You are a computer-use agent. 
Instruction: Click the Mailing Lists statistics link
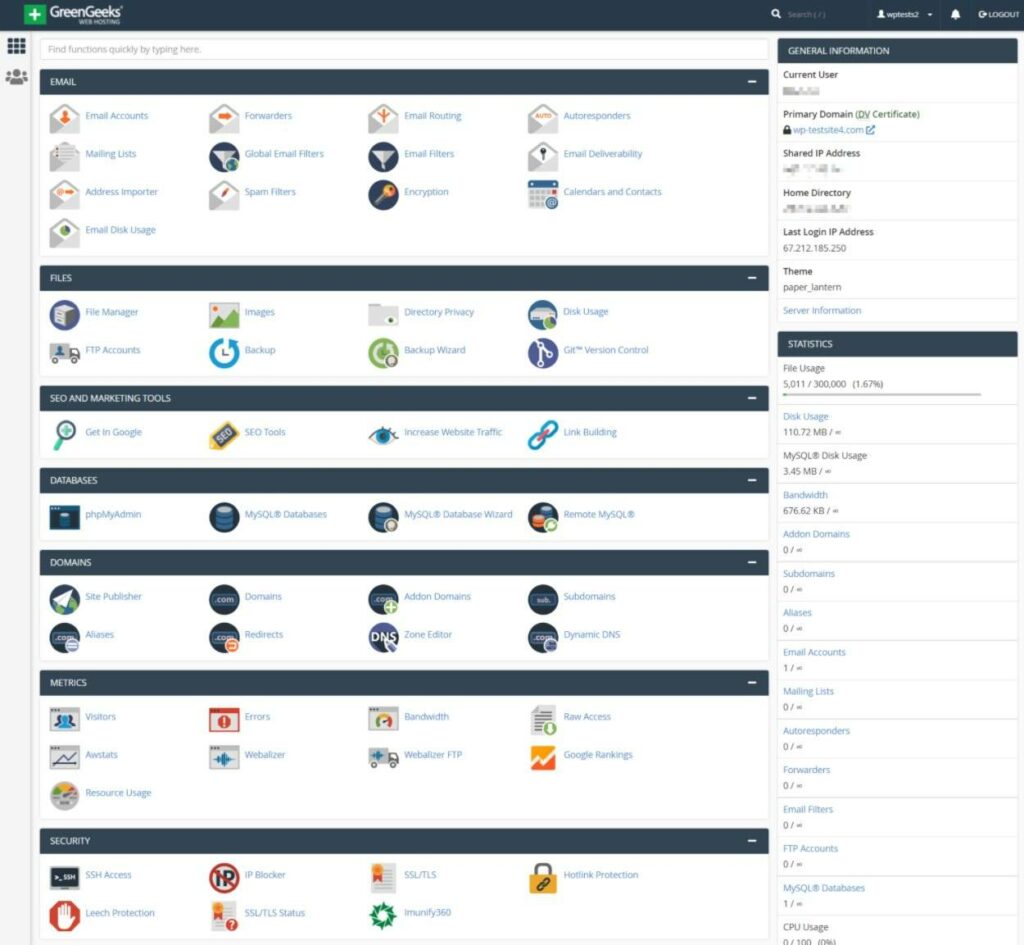pos(808,691)
